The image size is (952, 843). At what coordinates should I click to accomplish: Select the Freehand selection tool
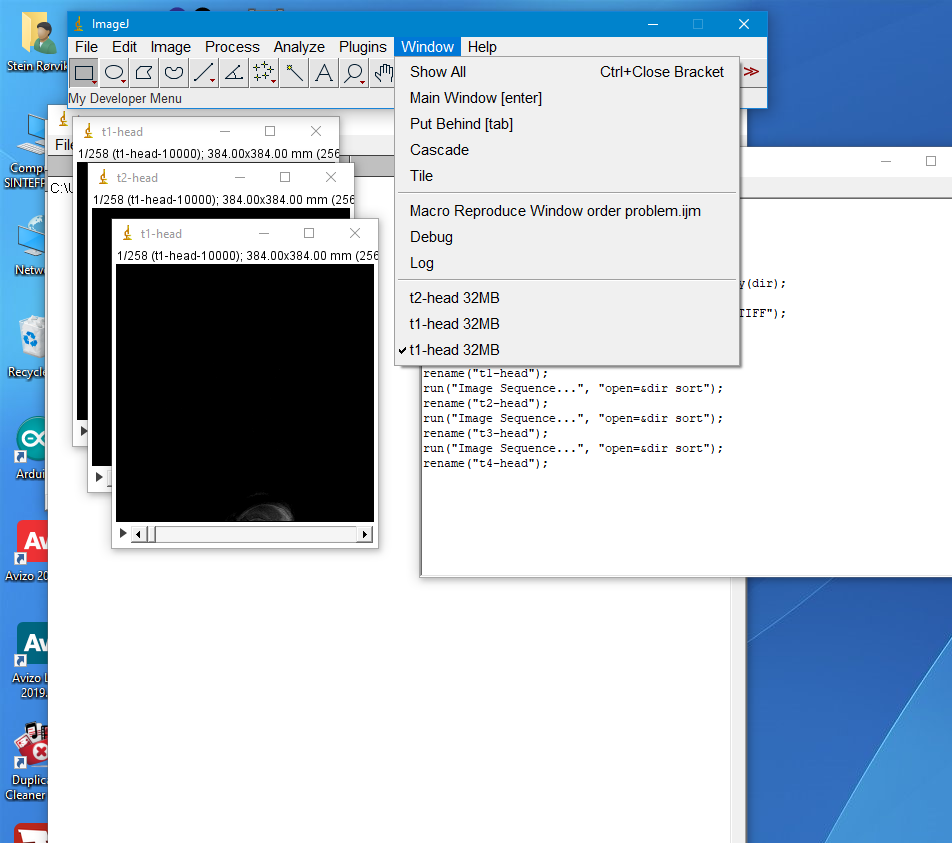click(x=174, y=73)
